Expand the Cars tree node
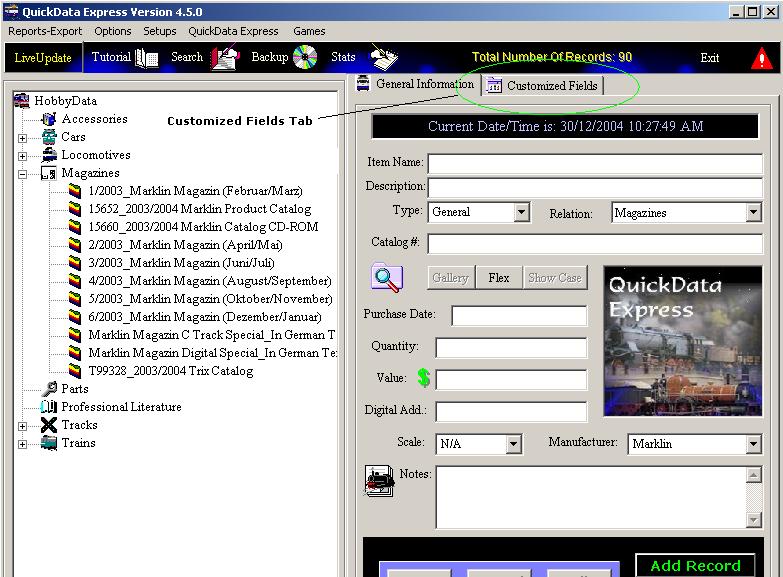783x577 pixels. pos(22,138)
